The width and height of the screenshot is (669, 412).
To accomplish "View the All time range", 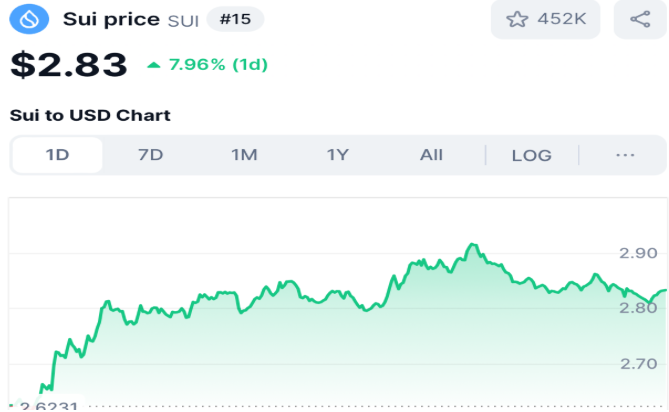I will (x=431, y=155).
